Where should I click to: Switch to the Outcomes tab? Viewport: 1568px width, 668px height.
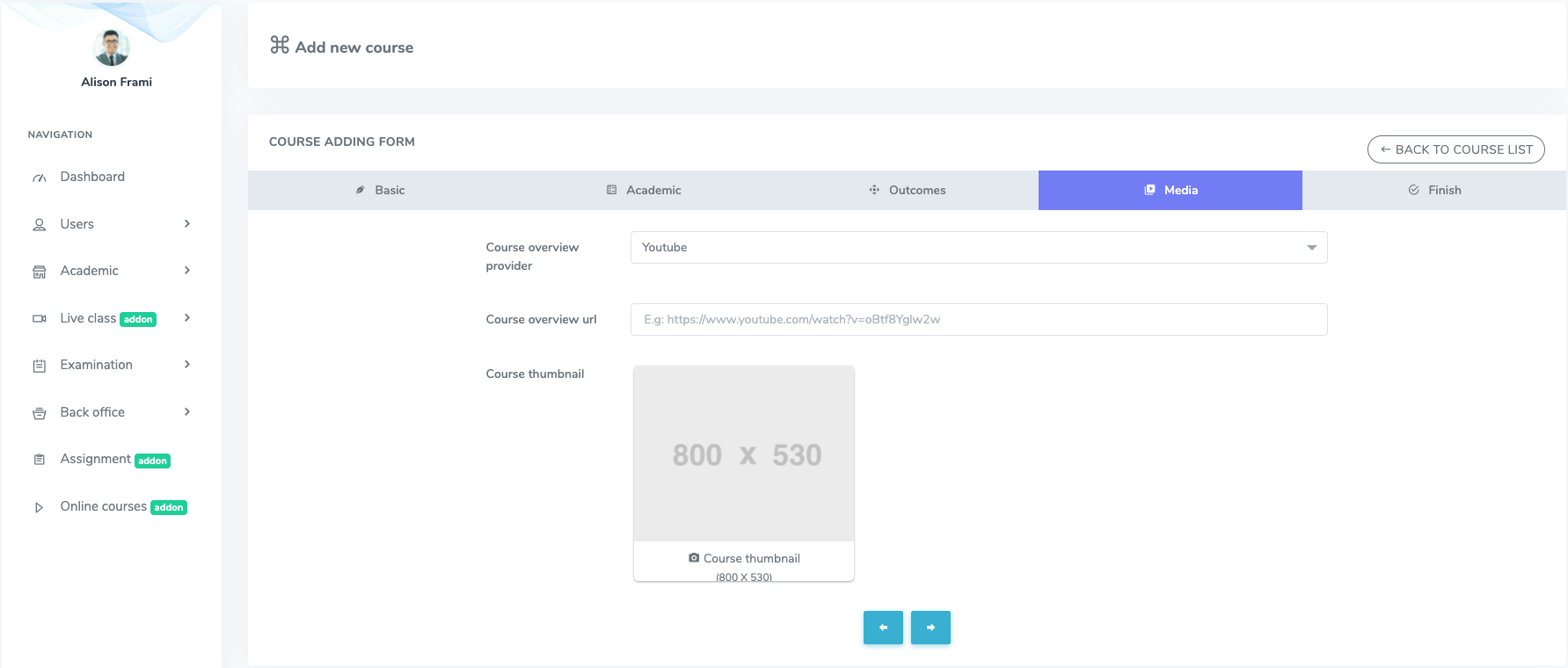[x=907, y=190]
